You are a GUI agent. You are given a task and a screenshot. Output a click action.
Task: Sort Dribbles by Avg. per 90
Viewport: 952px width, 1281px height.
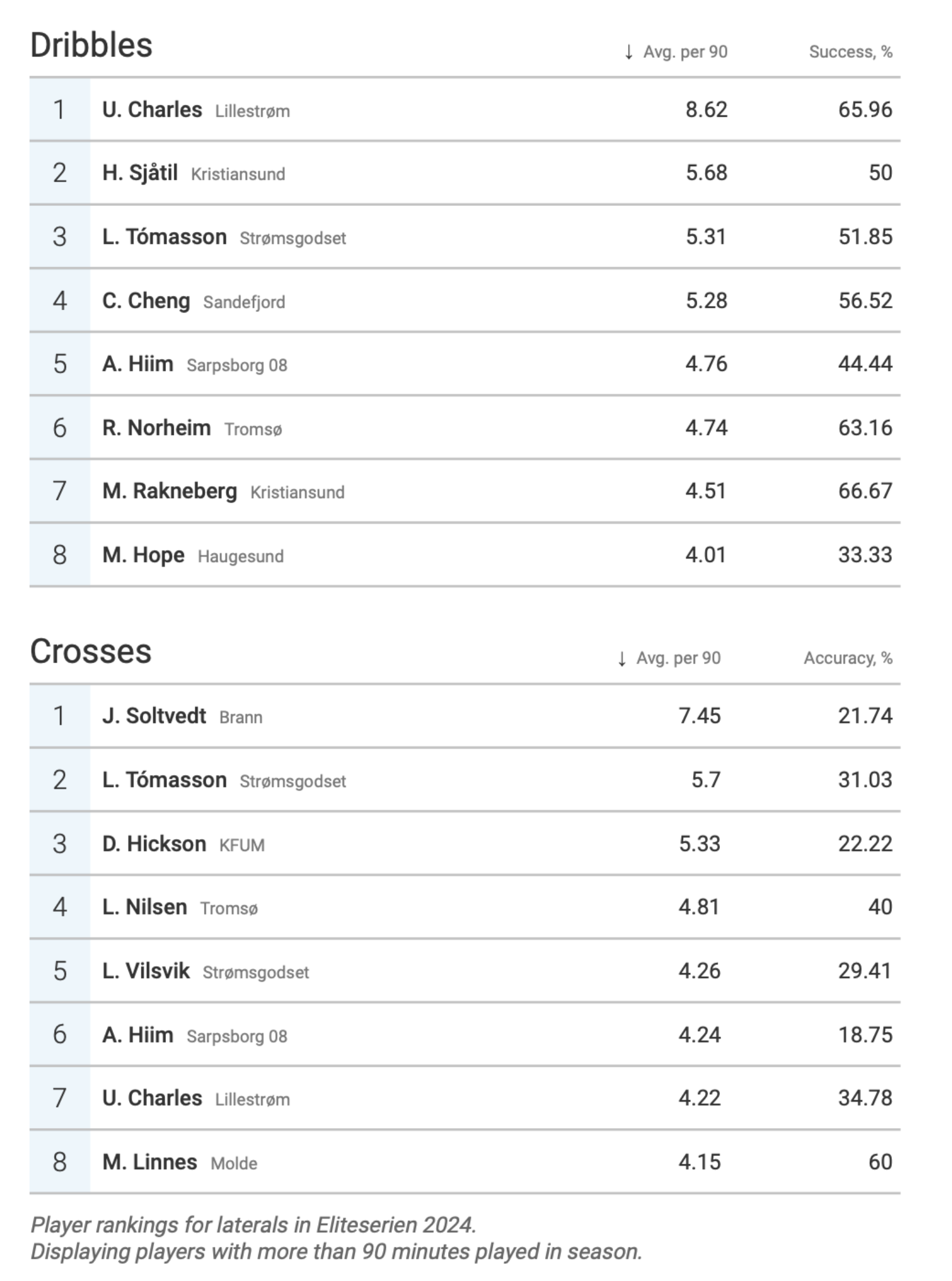(685, 52)
